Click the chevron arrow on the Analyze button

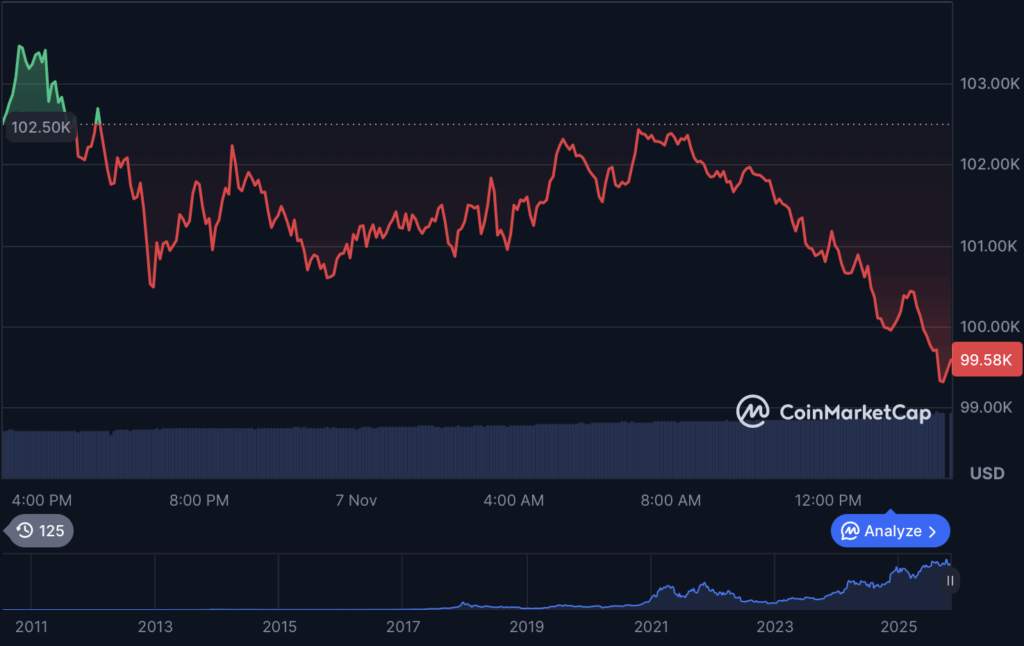(x=933, y=531)
